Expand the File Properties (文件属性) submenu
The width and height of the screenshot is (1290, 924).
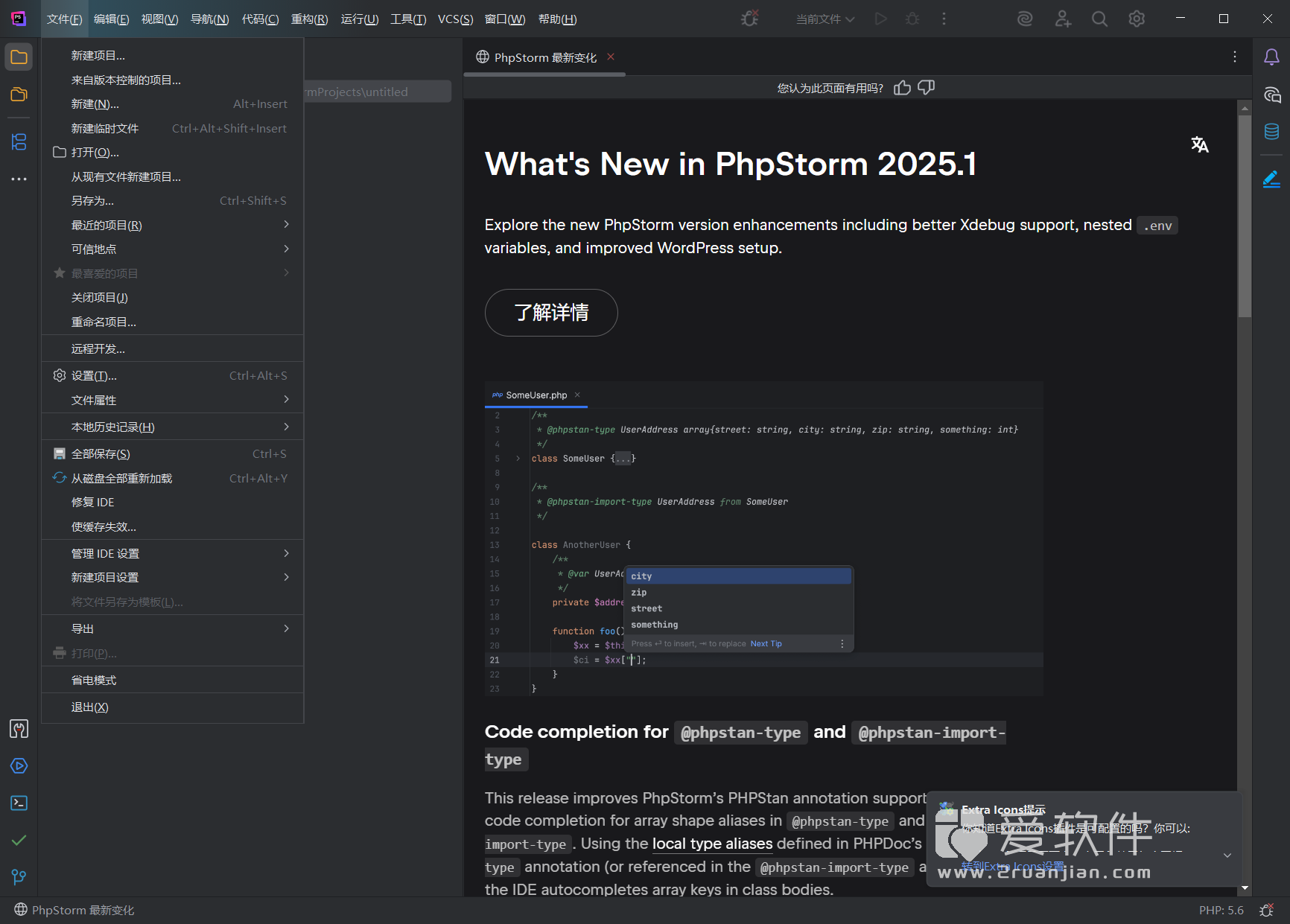coord(172,400)
